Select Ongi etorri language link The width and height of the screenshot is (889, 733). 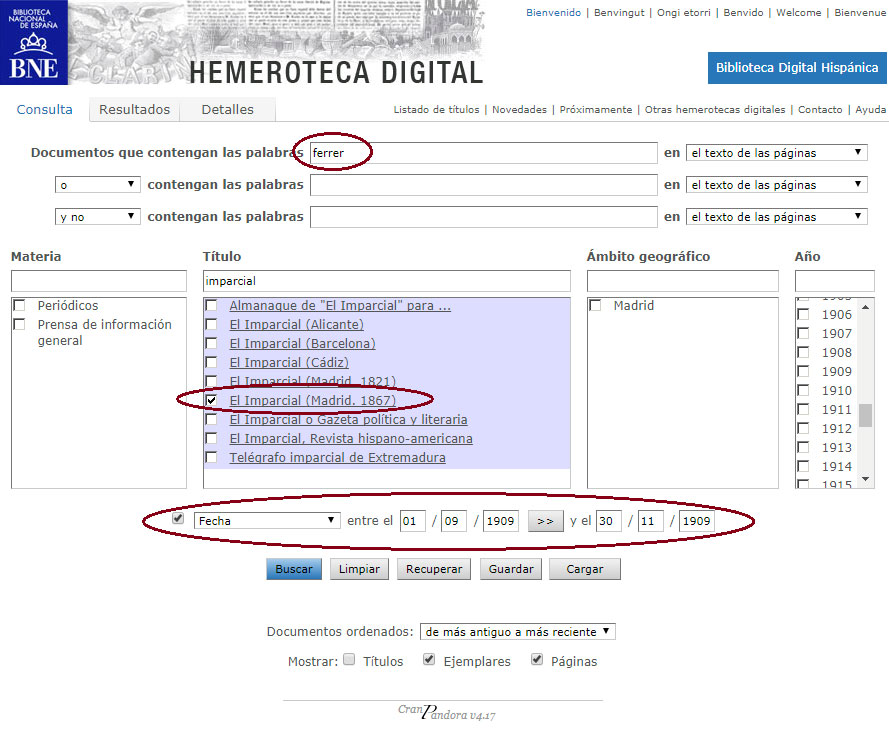click(x=683, y=12)
